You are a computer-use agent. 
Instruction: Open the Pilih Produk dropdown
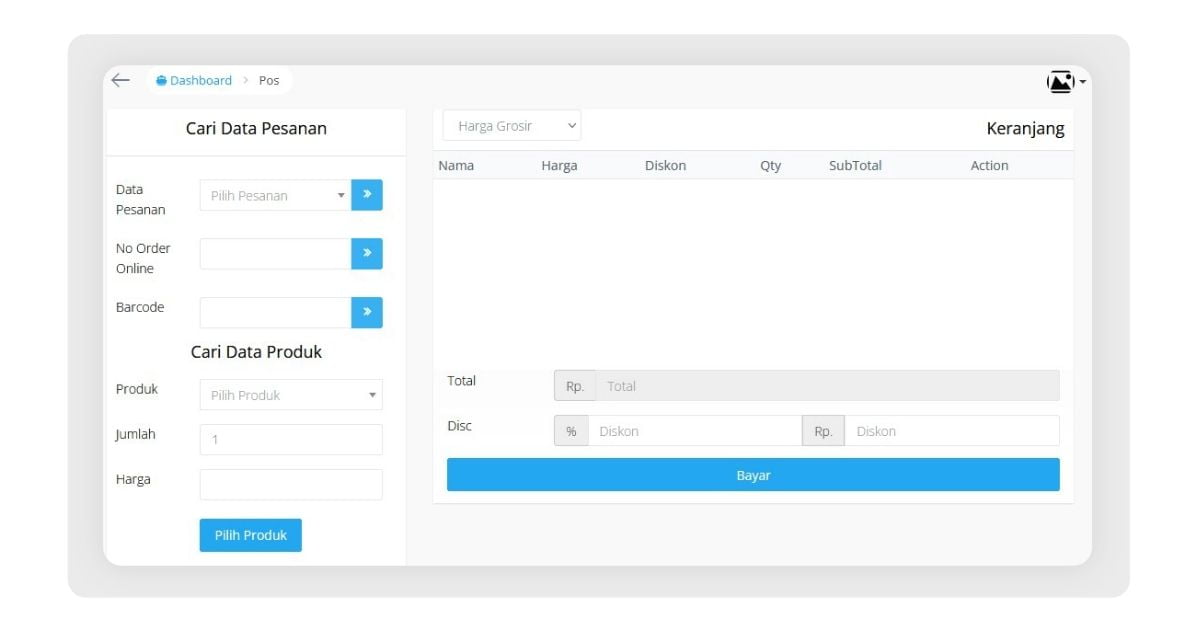coord(291,395)
